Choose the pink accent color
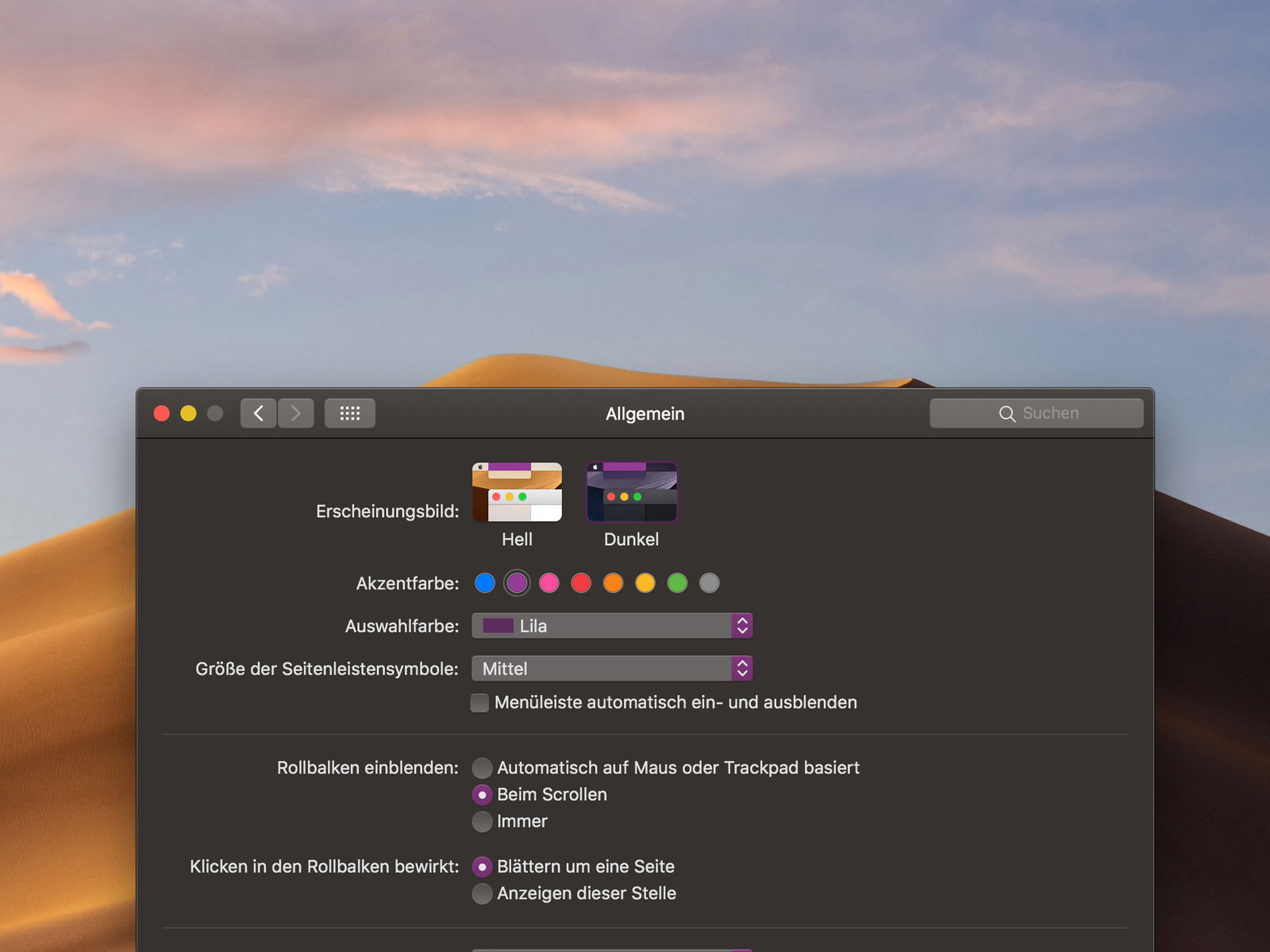 point(549,583)
